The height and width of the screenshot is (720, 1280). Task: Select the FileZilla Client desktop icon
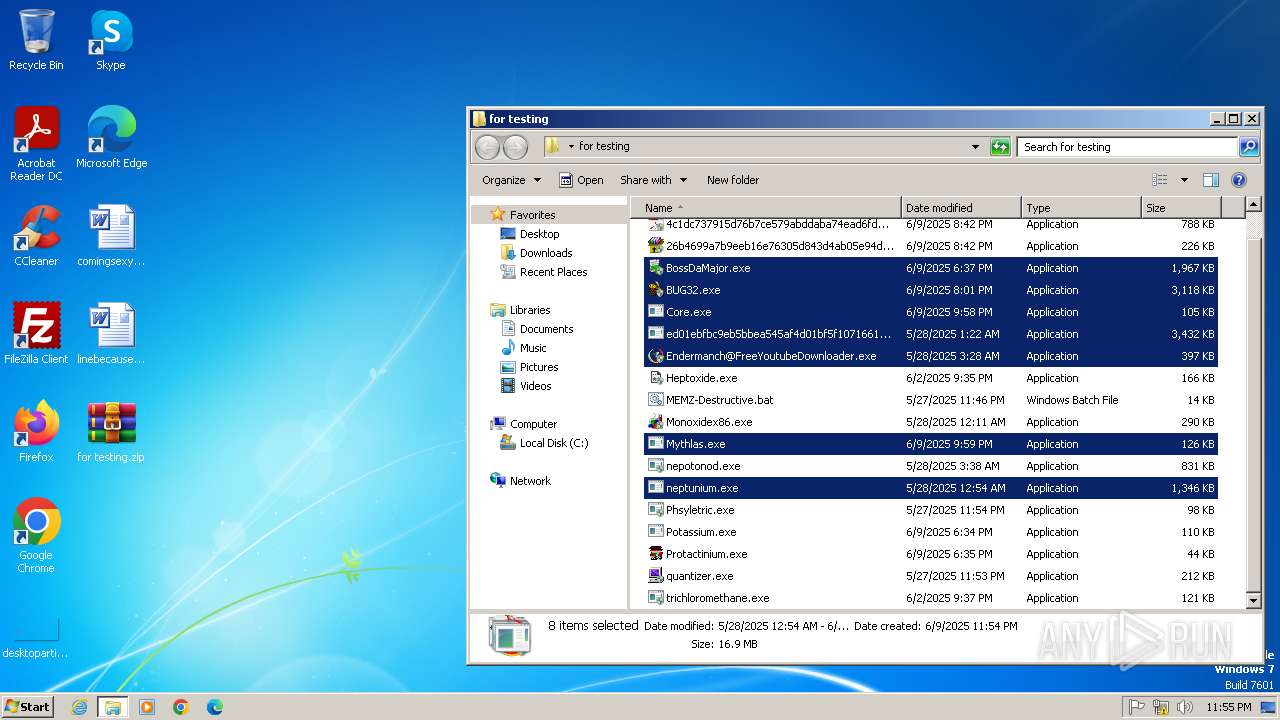(36, 333)
